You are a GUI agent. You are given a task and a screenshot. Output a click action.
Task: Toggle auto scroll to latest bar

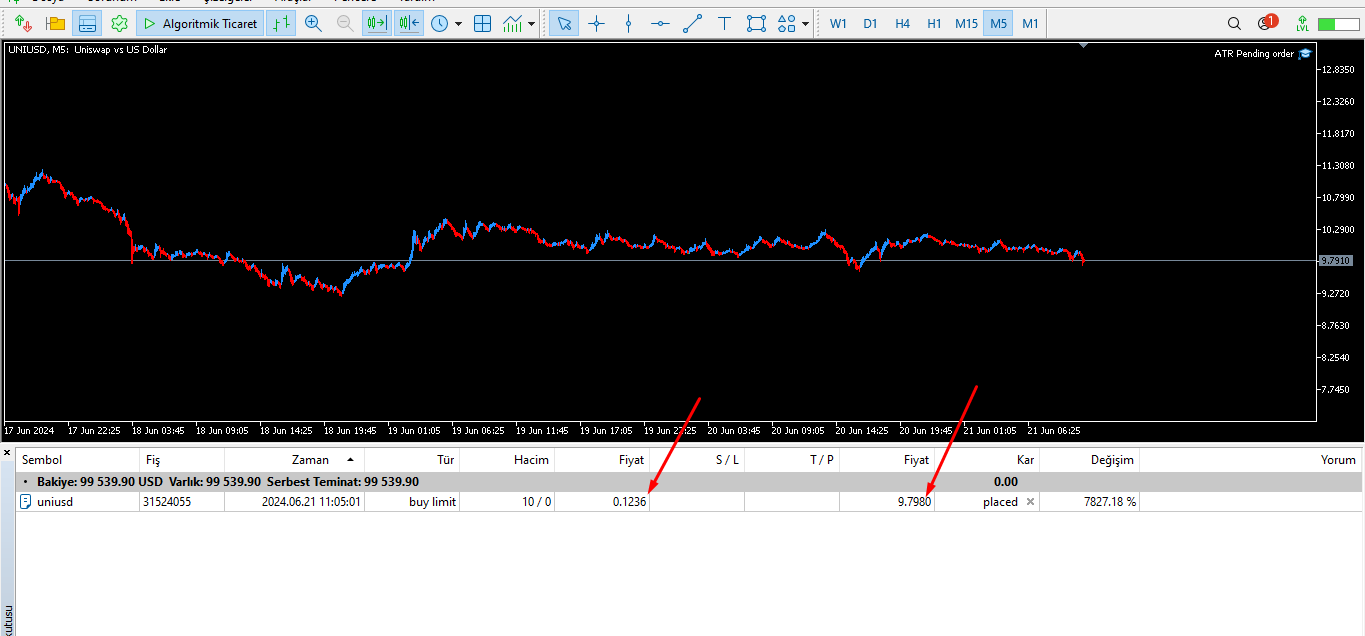(408, 23)
